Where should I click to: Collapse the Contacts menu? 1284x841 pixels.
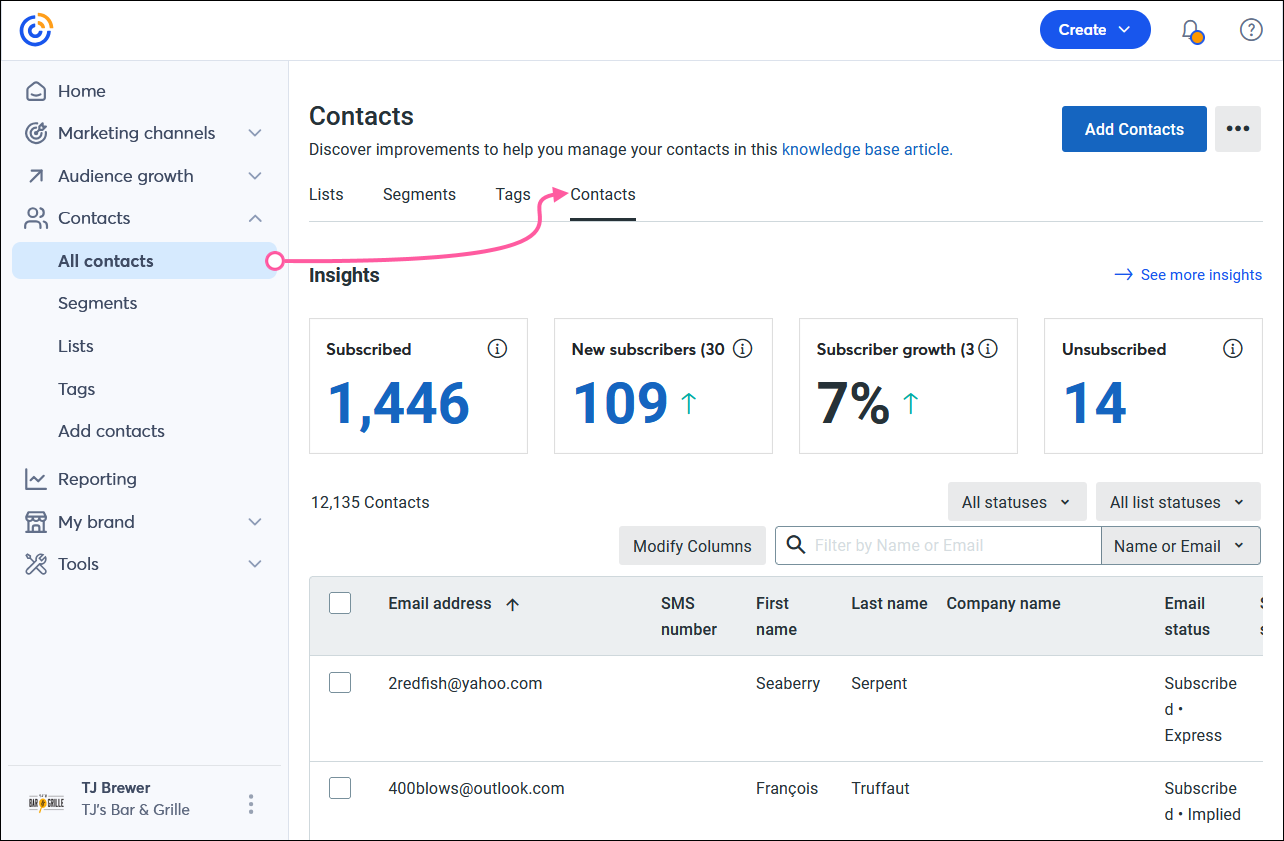255,218
